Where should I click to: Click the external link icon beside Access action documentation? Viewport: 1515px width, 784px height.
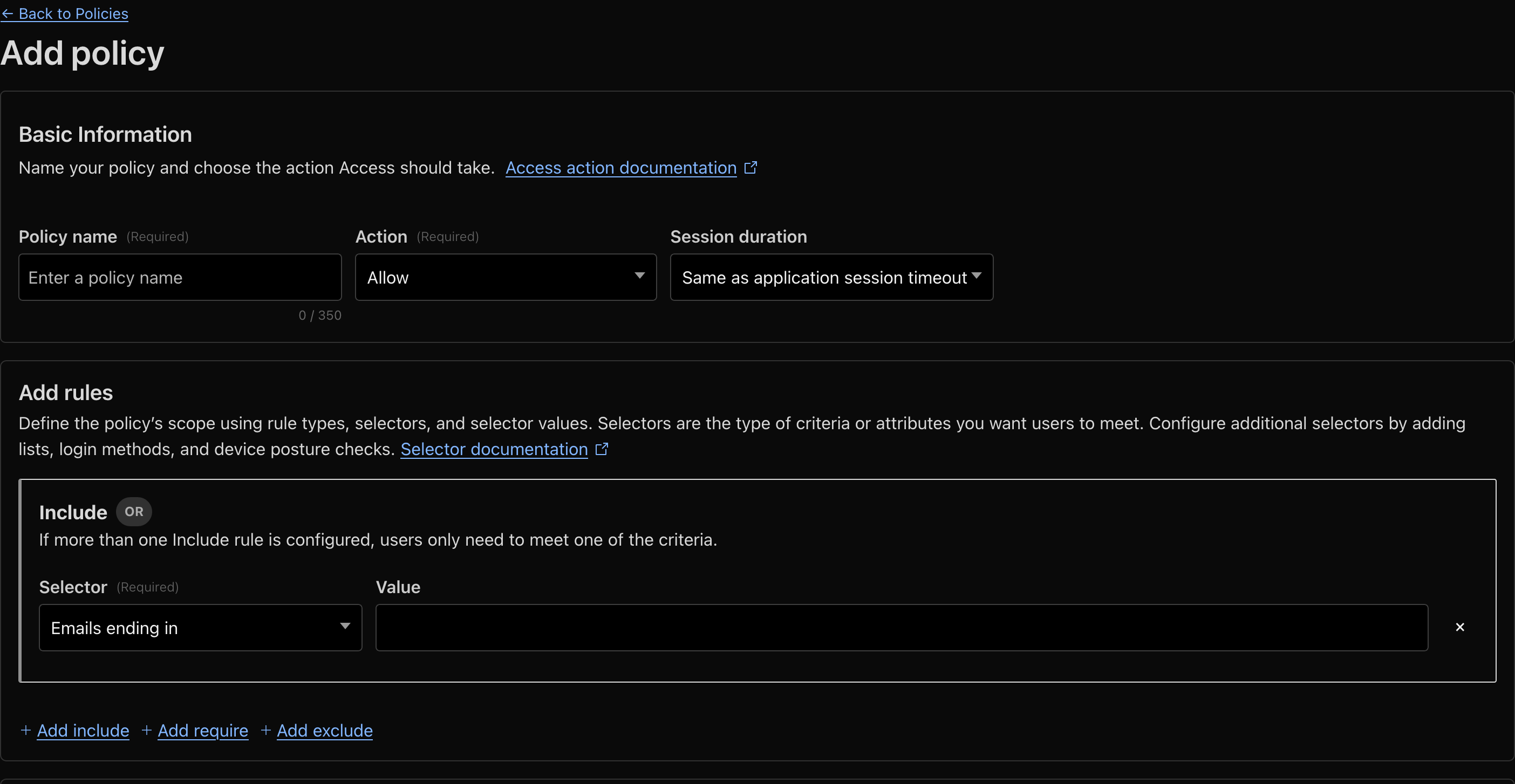click(751, 168)
